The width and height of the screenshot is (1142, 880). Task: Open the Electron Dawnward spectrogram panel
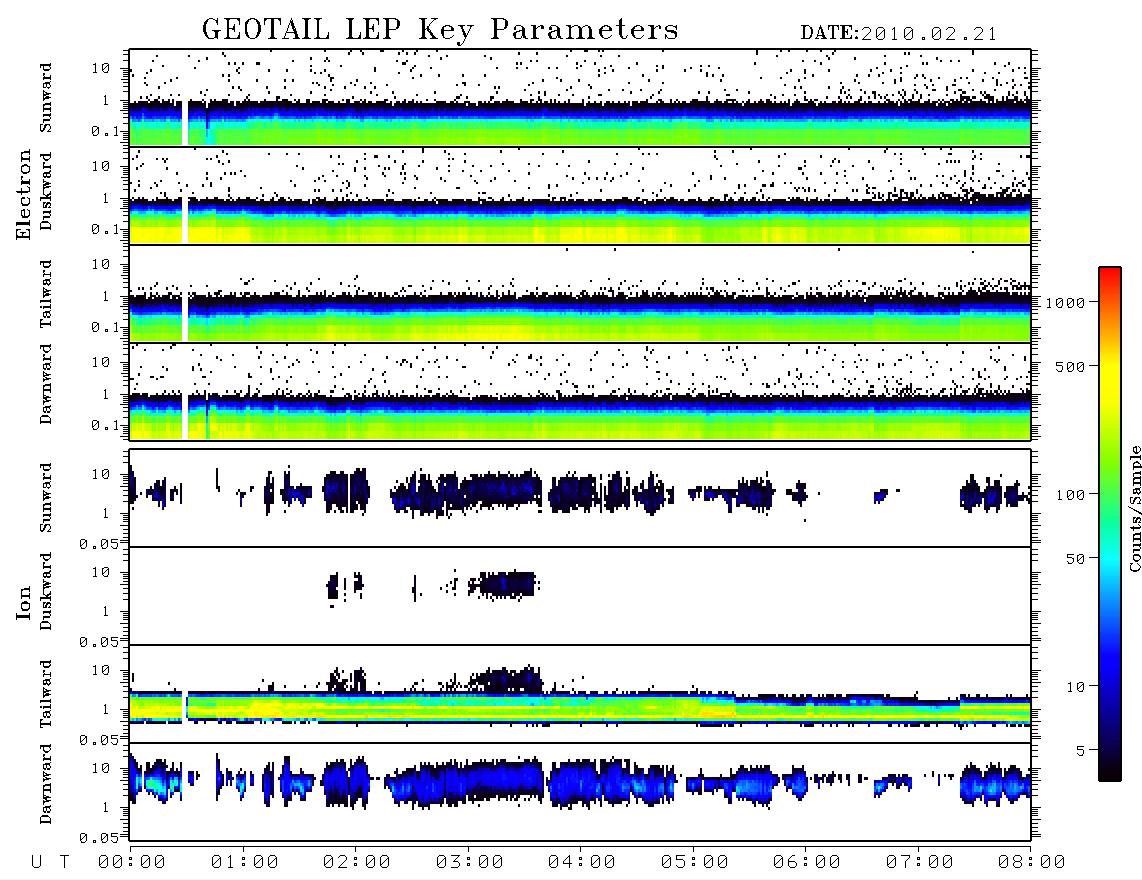[x=580, y=391]
